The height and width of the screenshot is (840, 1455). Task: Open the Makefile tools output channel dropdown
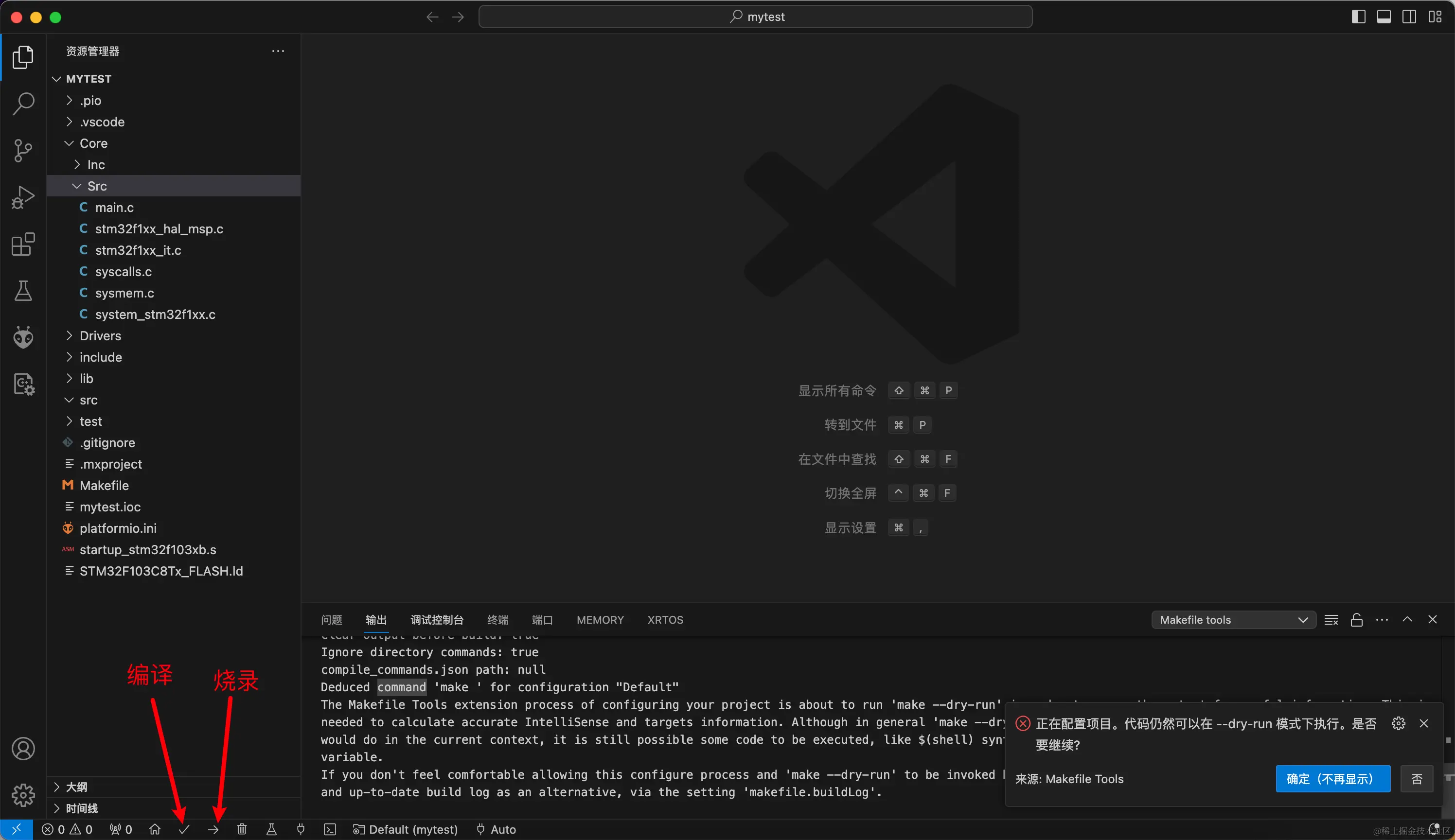tap(1233, 620)
